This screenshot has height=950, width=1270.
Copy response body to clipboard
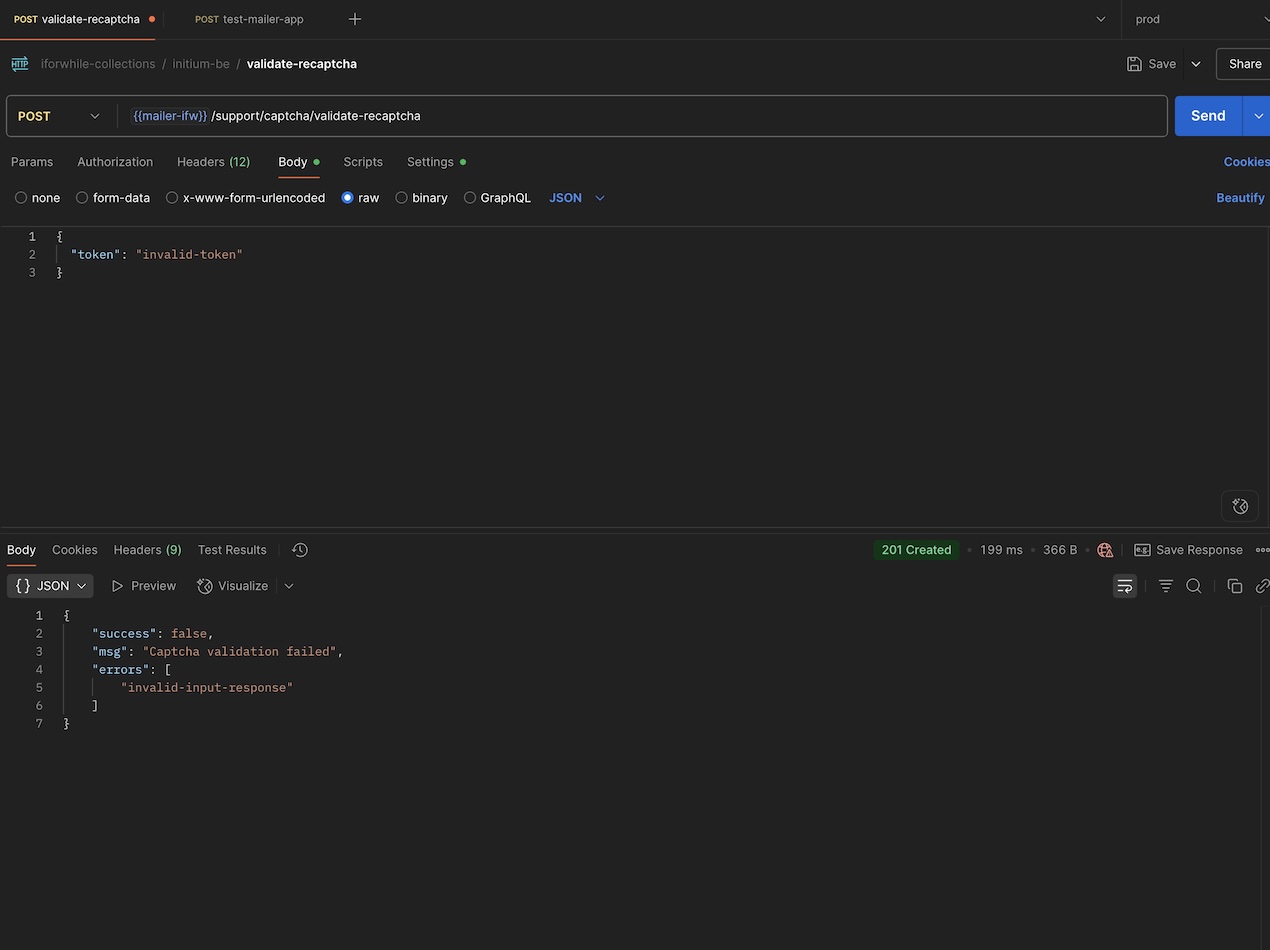[1234, 586]
